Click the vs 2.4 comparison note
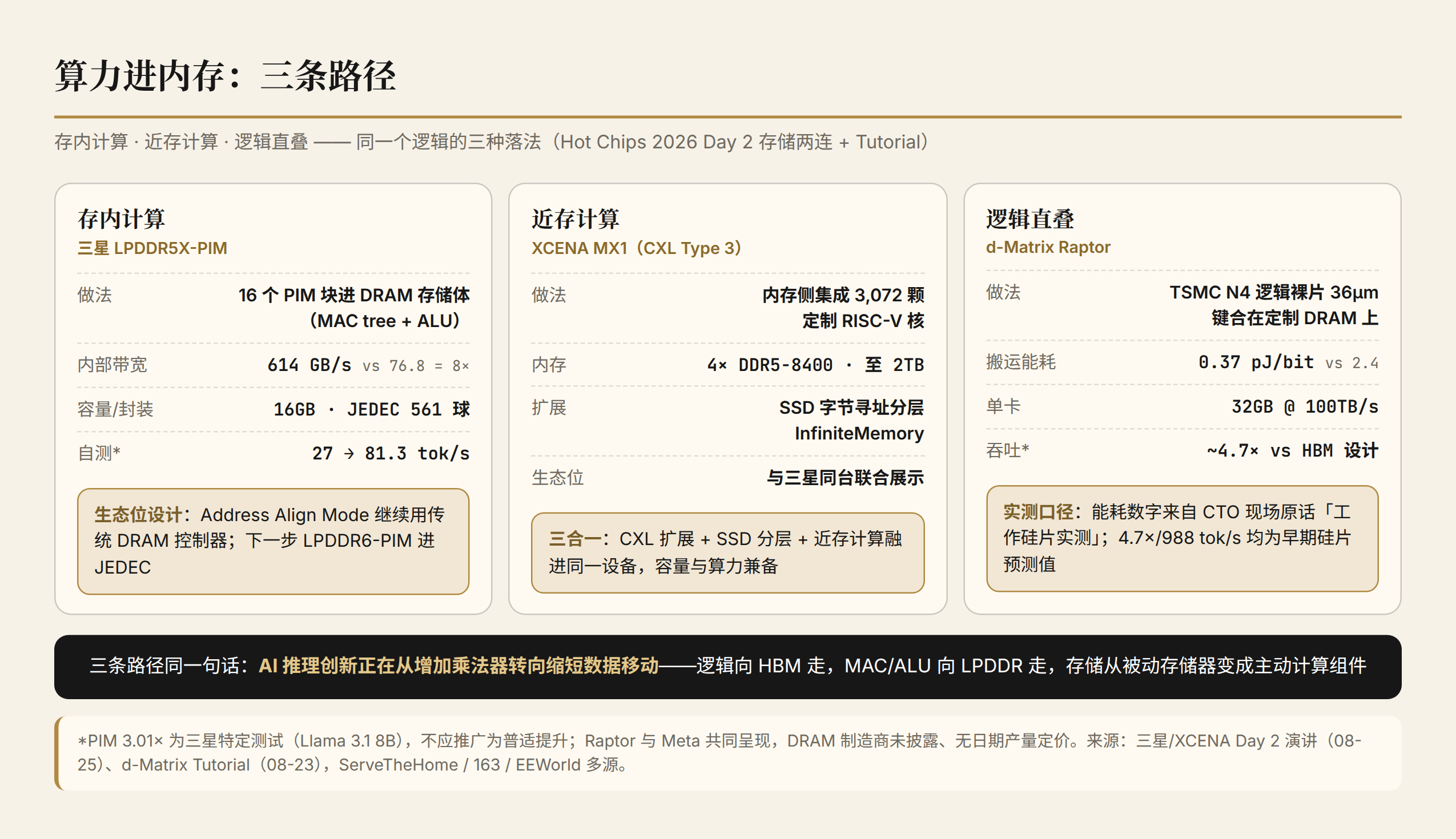1456x839 pixels. tap(1352, 363)
